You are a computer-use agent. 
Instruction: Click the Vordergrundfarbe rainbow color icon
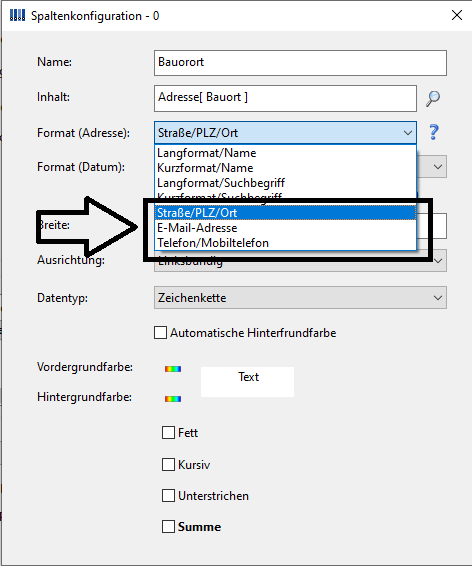[x=173, y=369]
